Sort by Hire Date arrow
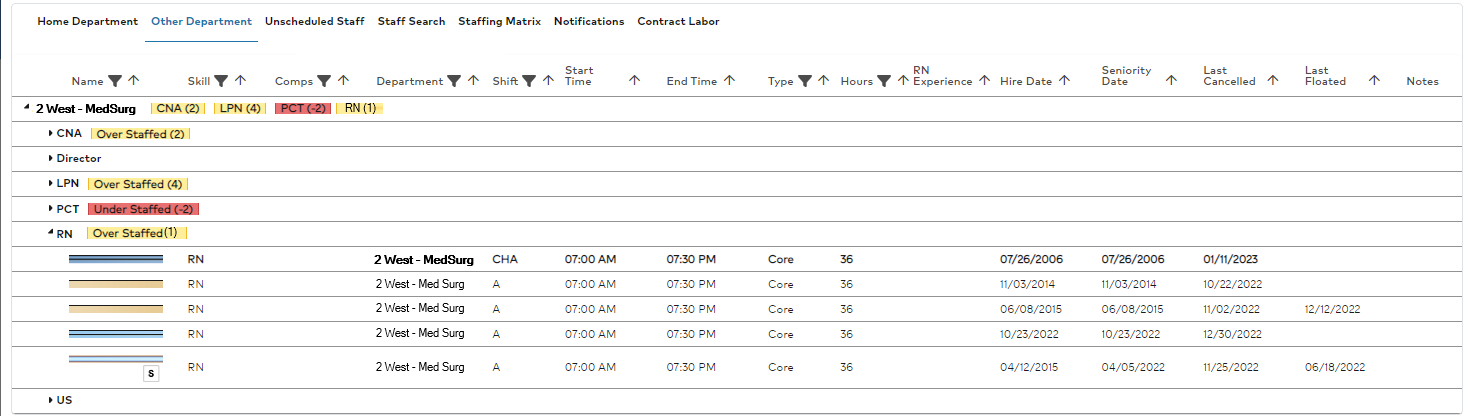 pos(1064,81)
